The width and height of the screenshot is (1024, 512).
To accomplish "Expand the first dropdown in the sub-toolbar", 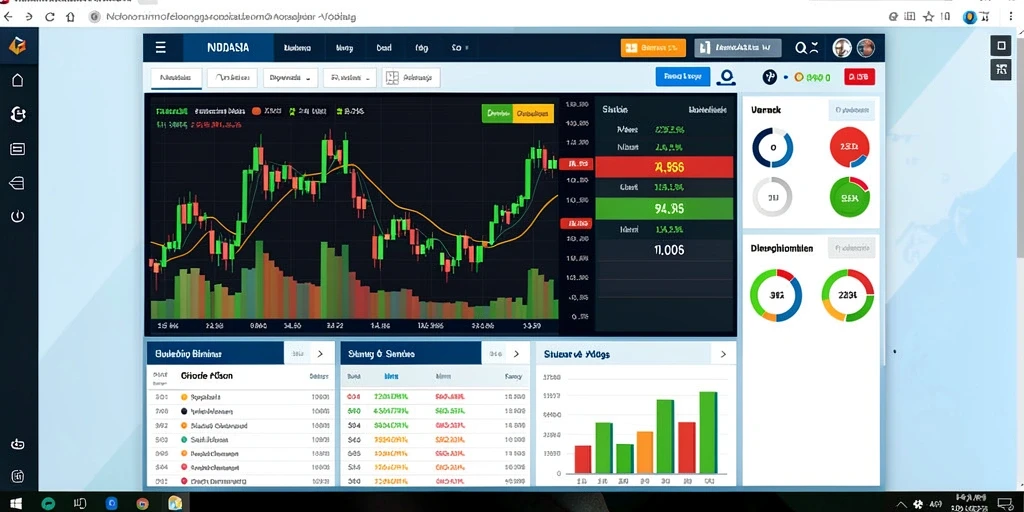I will pyautogui.click(x=291, y=78).
